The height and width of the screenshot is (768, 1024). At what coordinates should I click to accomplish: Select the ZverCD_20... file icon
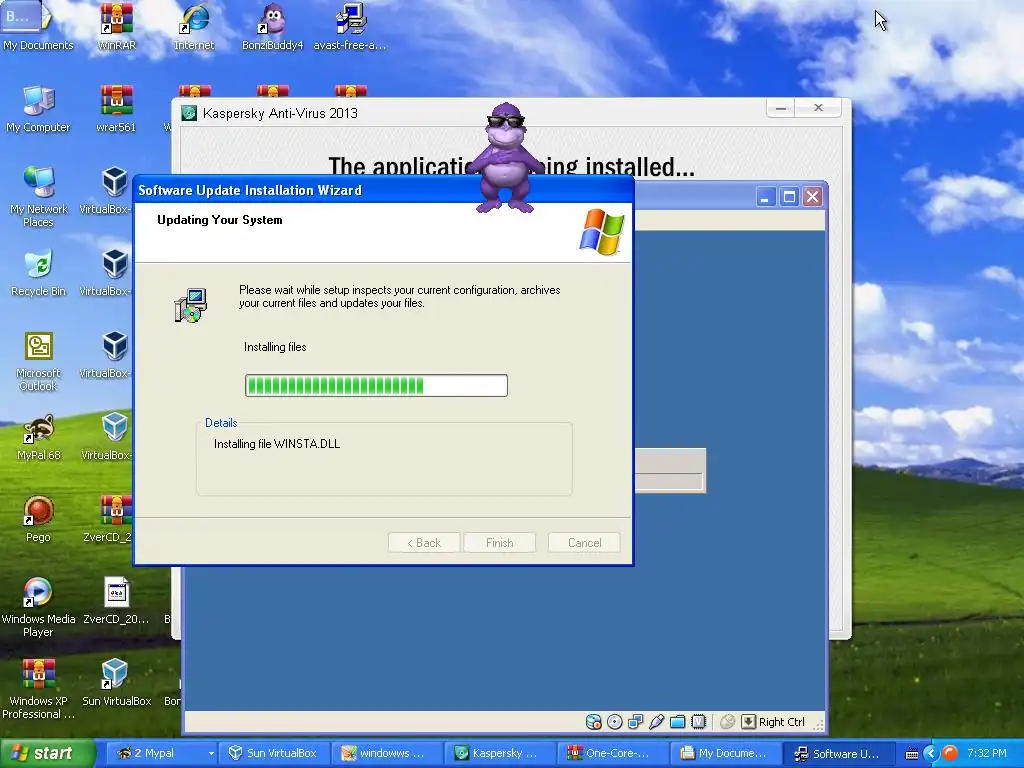pyautogui.click(x=116, y=601)
